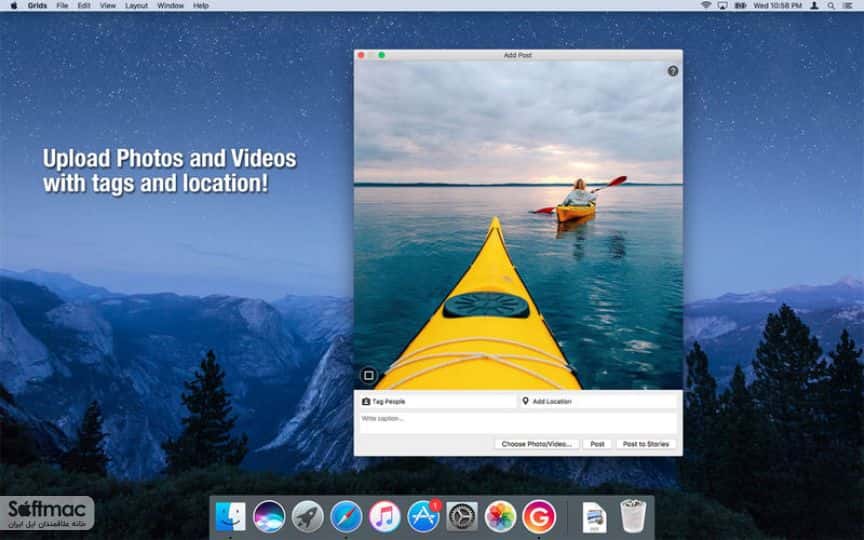Open Photos in the Dock
The image size is (864, 540).
click(x=500, y=516)
